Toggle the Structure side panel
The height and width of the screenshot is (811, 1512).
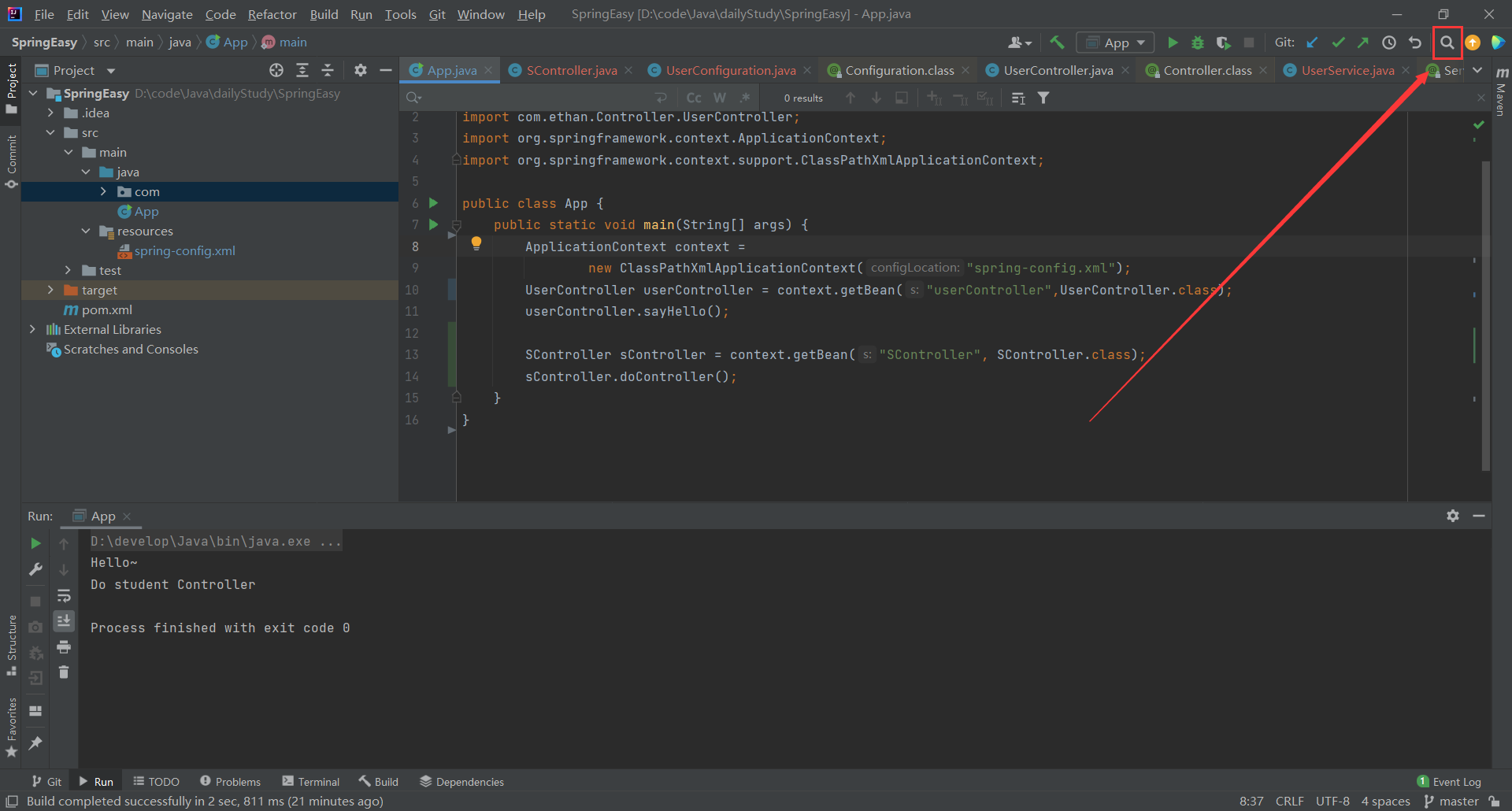(x=12, y=646)
